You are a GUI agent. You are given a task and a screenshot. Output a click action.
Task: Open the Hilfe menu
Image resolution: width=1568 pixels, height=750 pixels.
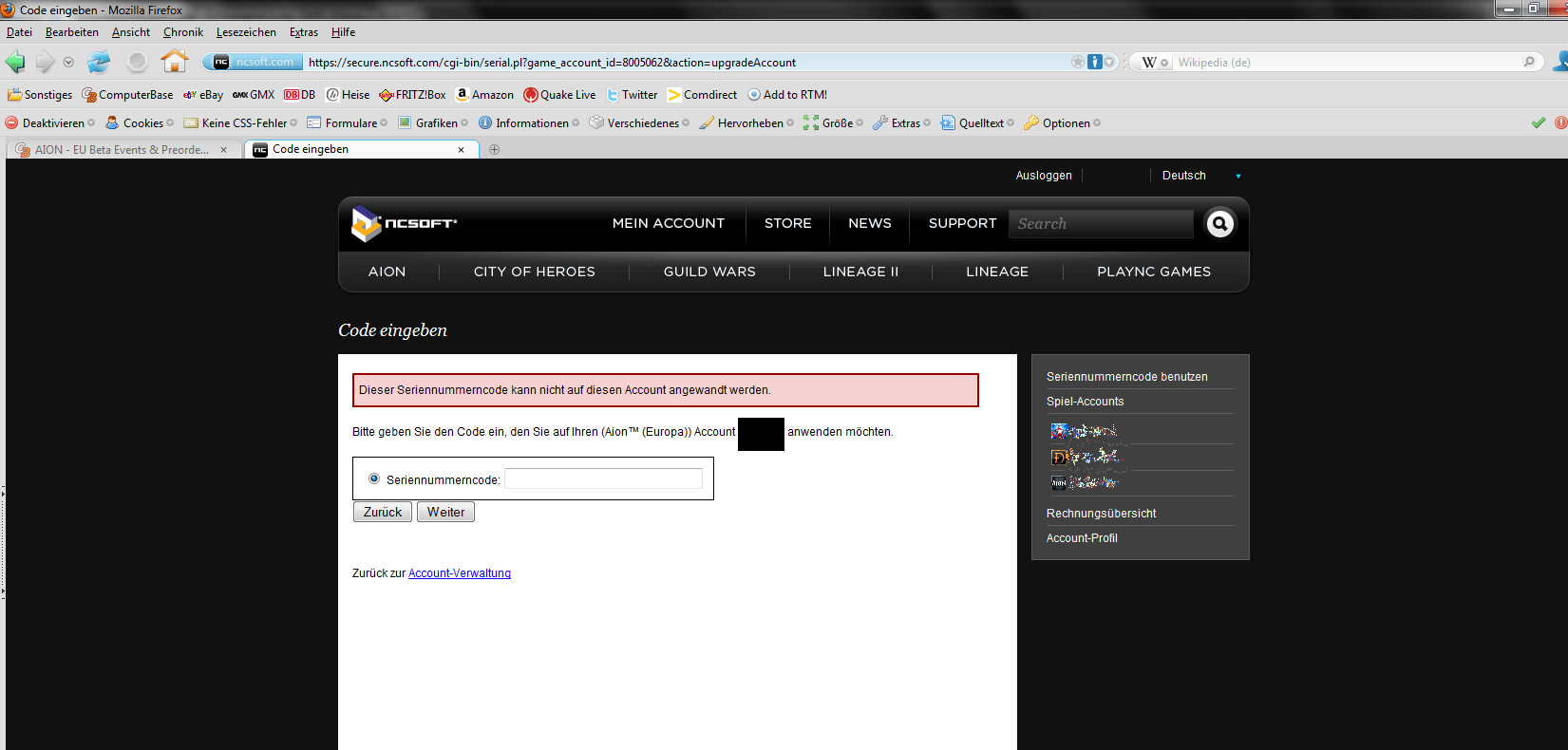[343, 32]
